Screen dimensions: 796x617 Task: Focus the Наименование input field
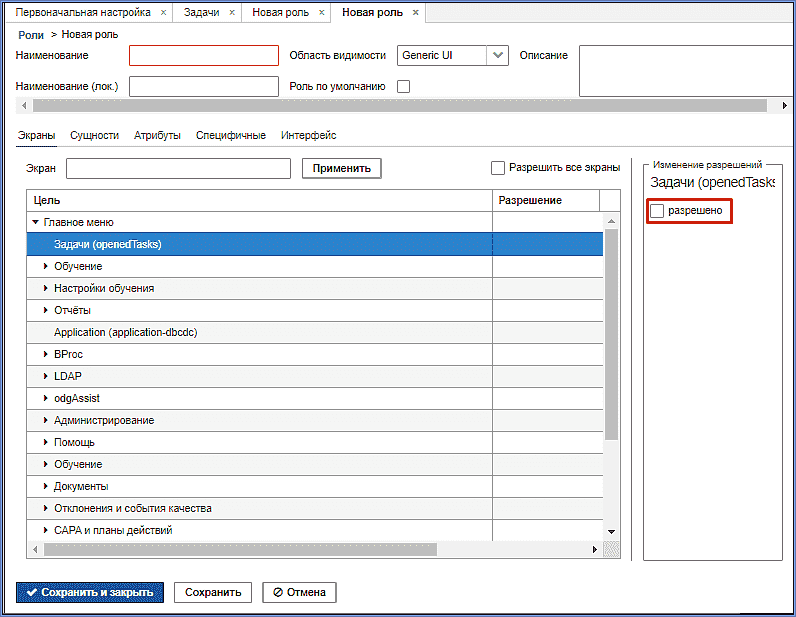pyautogui.click(x=204, y=55)
